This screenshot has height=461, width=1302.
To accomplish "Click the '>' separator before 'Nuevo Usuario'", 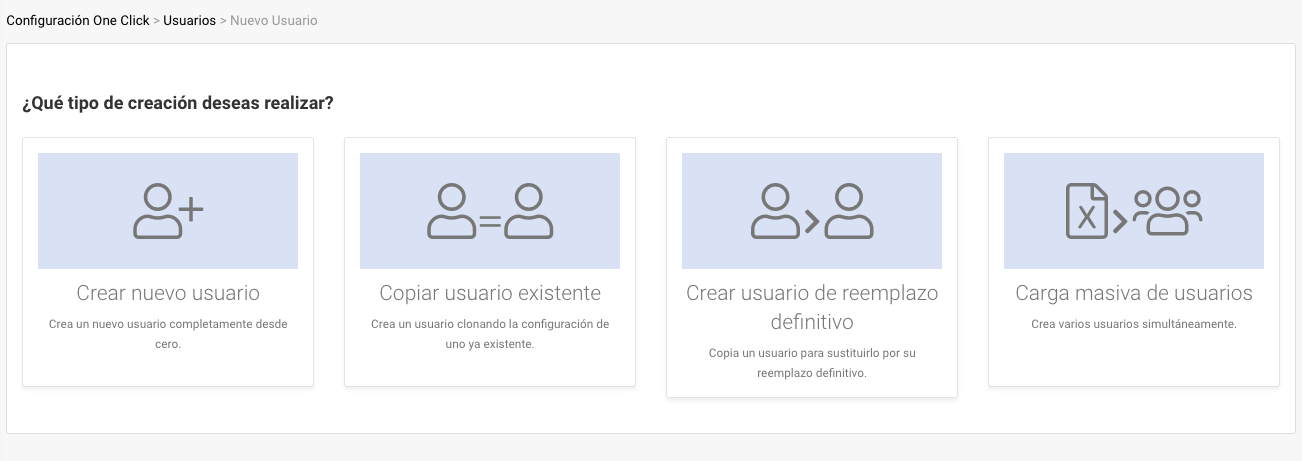I will click(223, 20).
